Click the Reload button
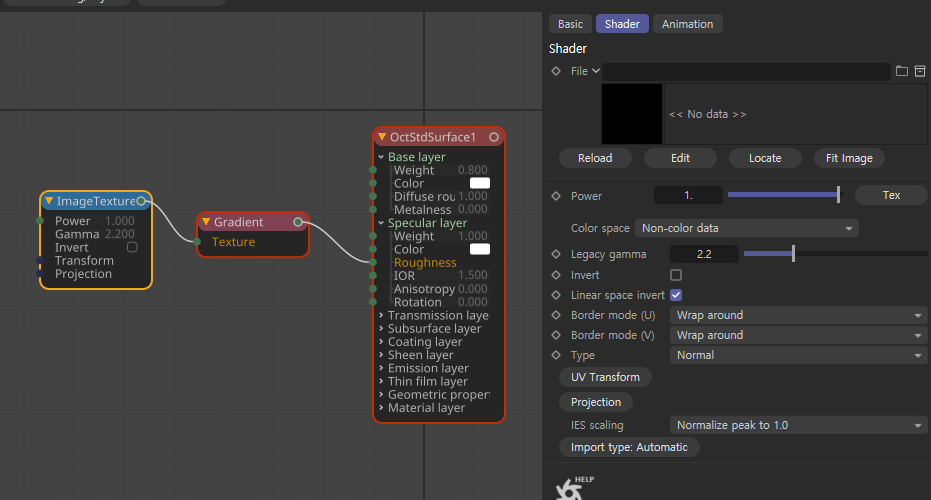 pyautogui.click(x=595, y=158)
